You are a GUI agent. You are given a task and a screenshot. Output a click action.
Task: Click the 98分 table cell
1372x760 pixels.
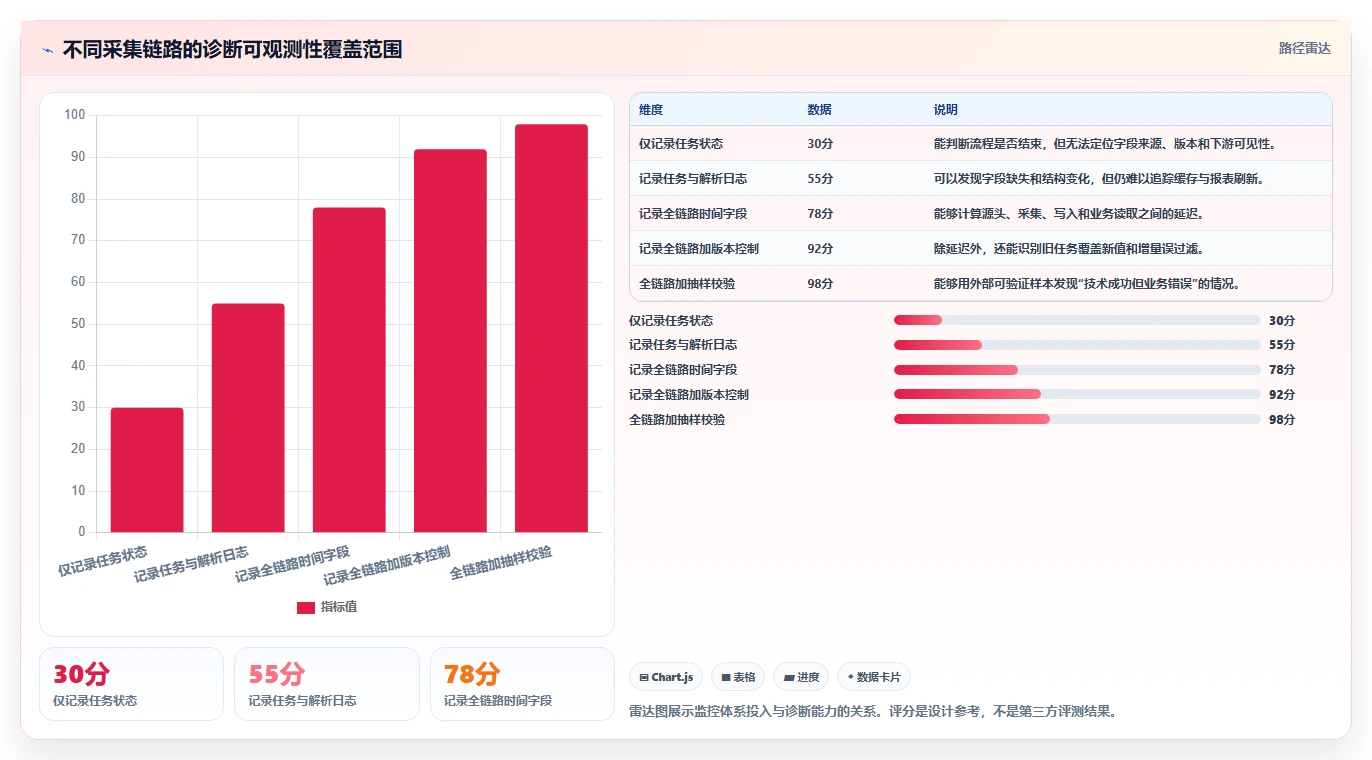coord(820,284)
